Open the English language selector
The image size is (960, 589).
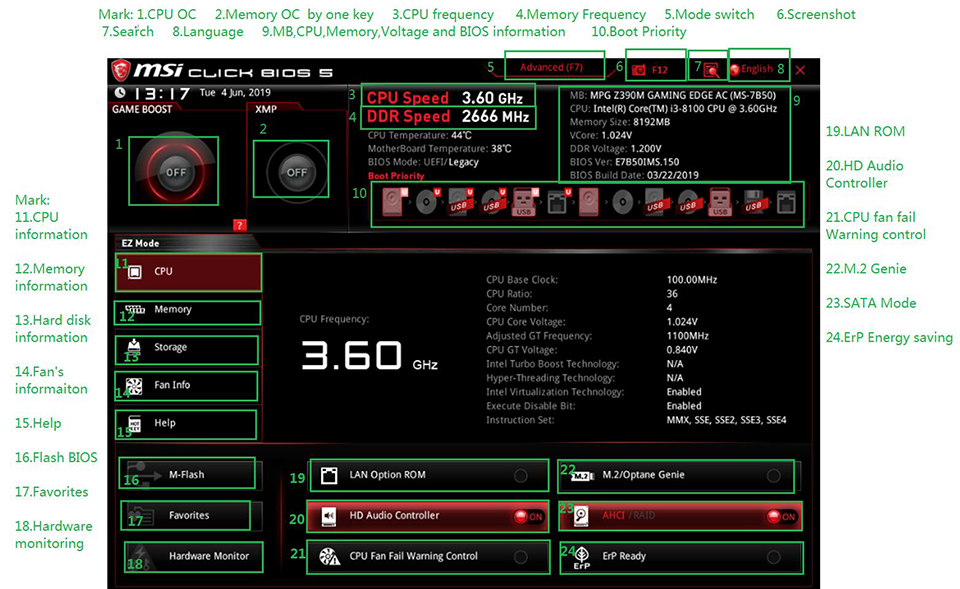pyautogui.click(x=756, y=69)
